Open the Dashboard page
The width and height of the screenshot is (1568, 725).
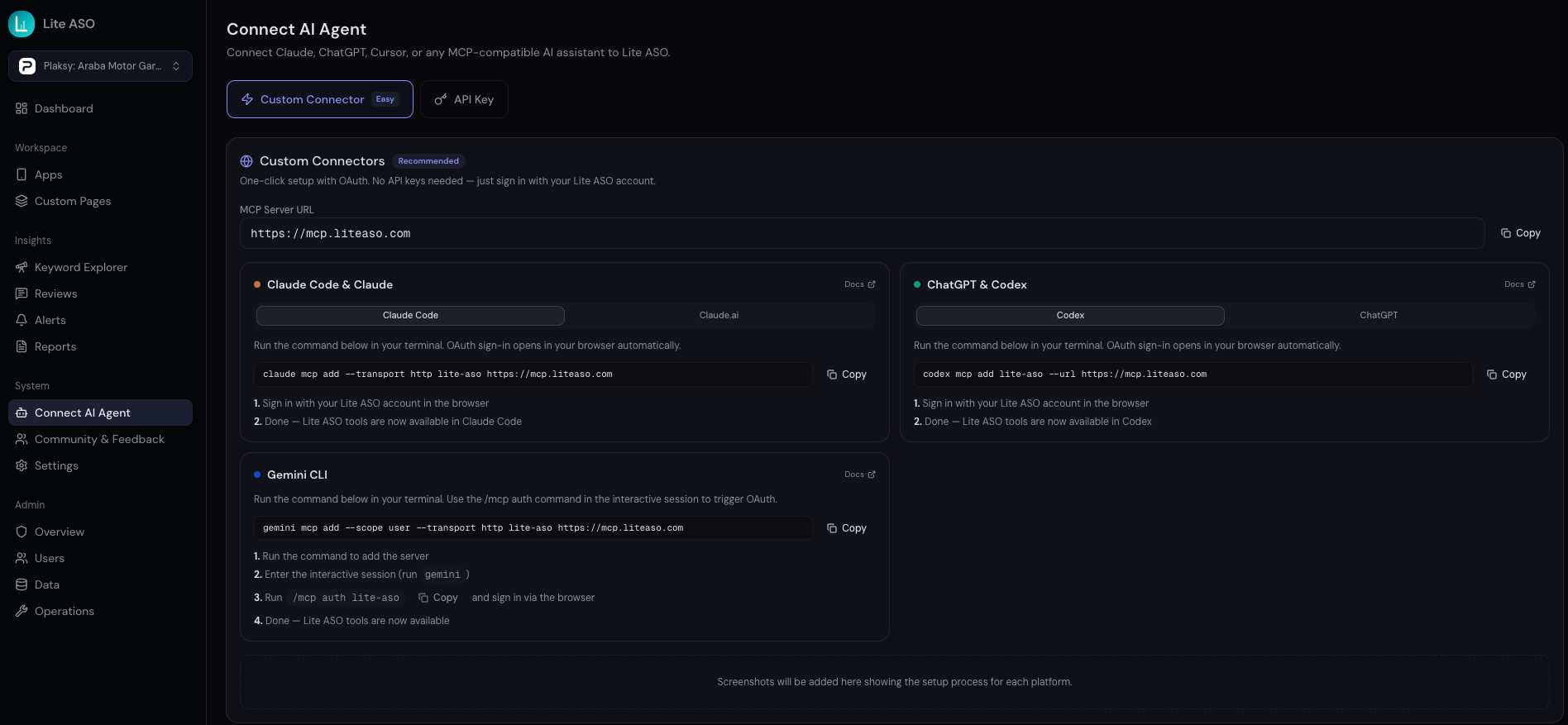point(100,108)
